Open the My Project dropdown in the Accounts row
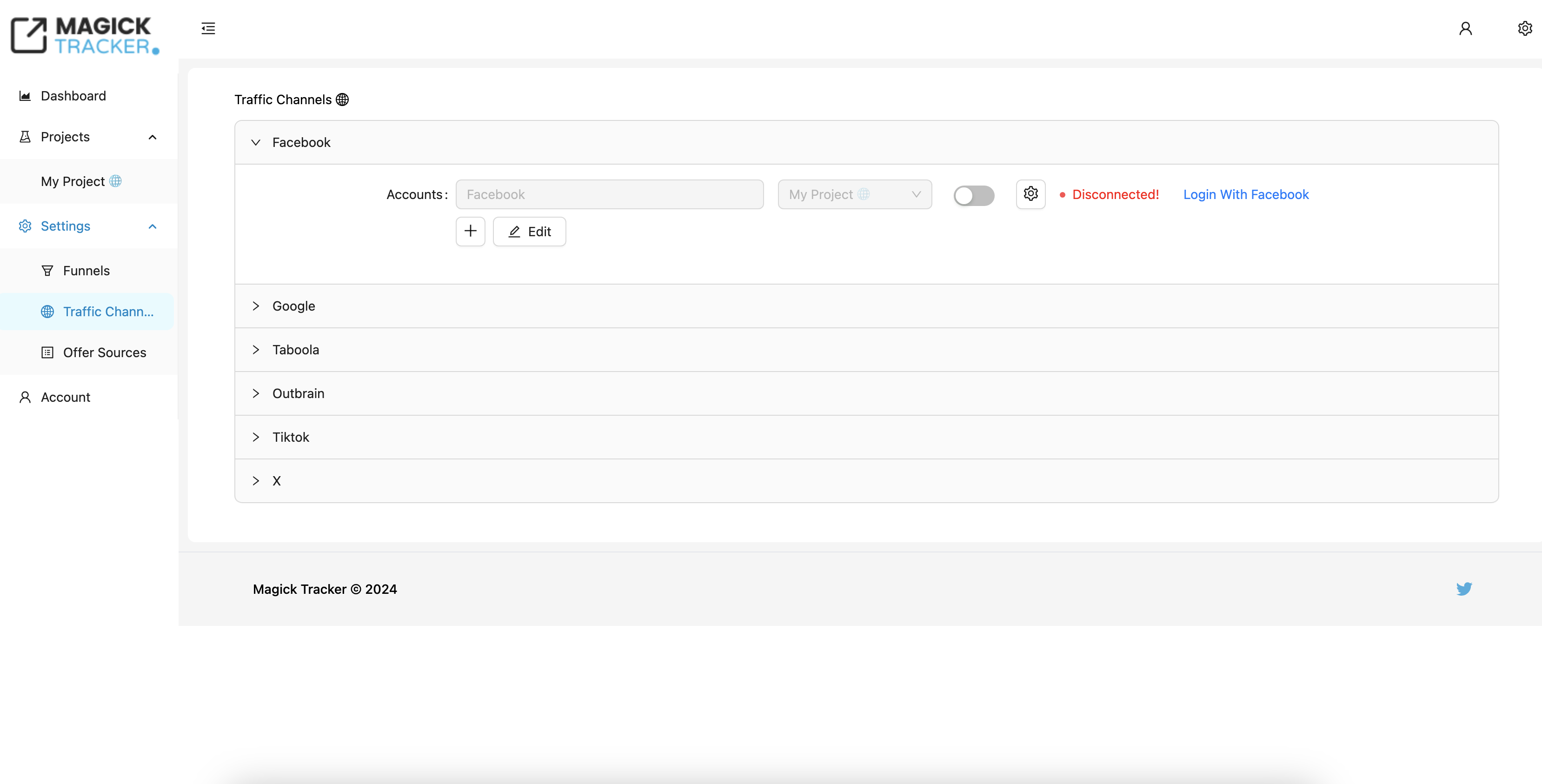The width and height of the screenshot is (1542, 784). [x=854, y=194]
